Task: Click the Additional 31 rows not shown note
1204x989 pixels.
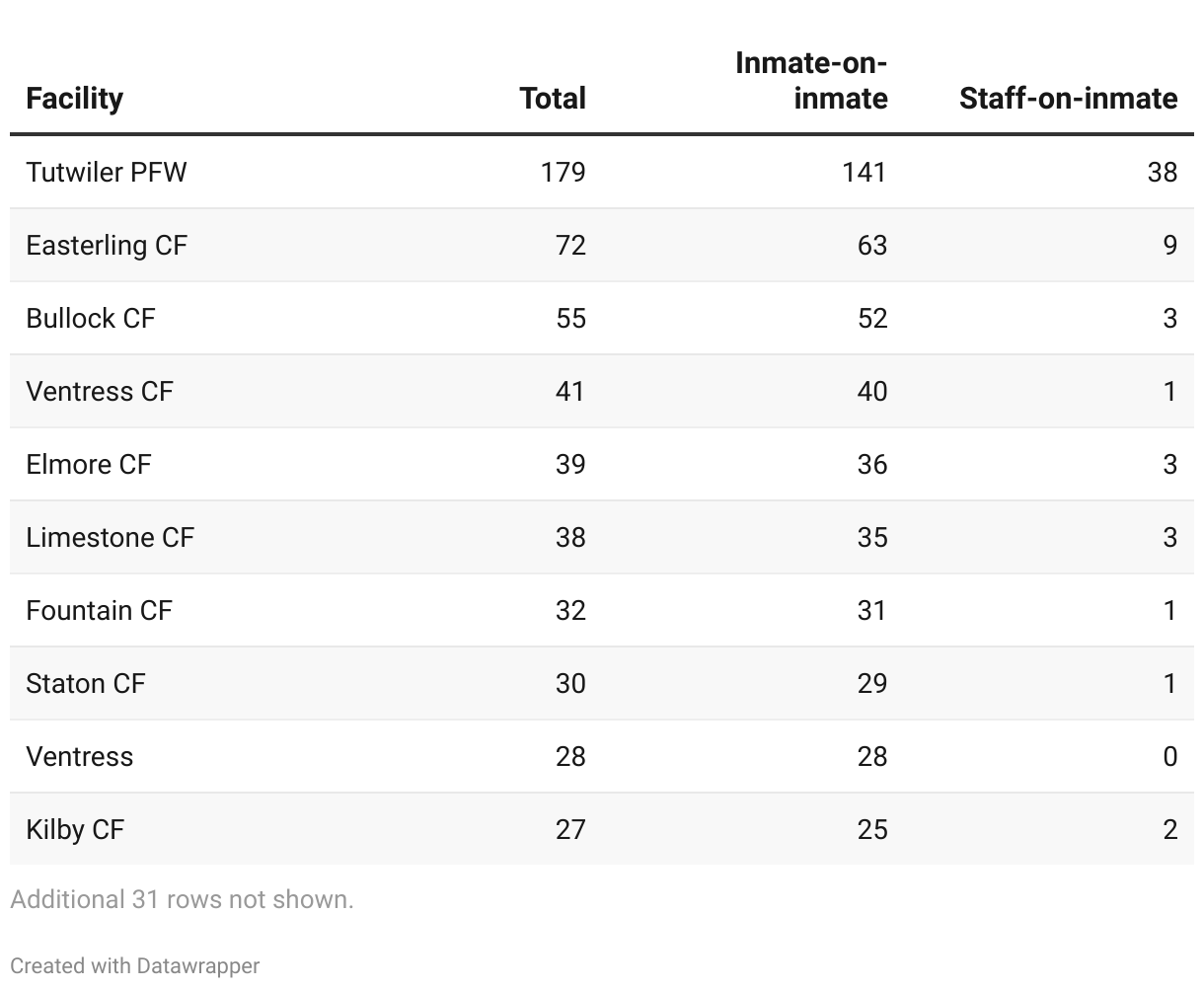Action: pyautogui.click(x=182, y=899)
